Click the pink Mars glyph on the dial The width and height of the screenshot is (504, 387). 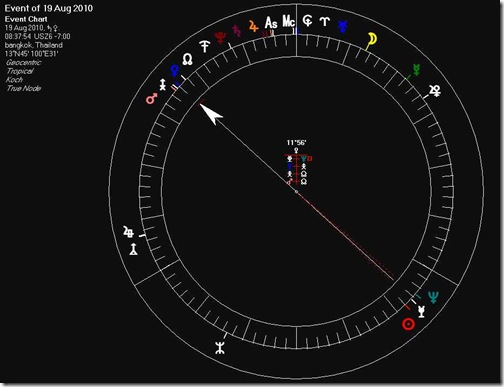[x=152, y=99]
